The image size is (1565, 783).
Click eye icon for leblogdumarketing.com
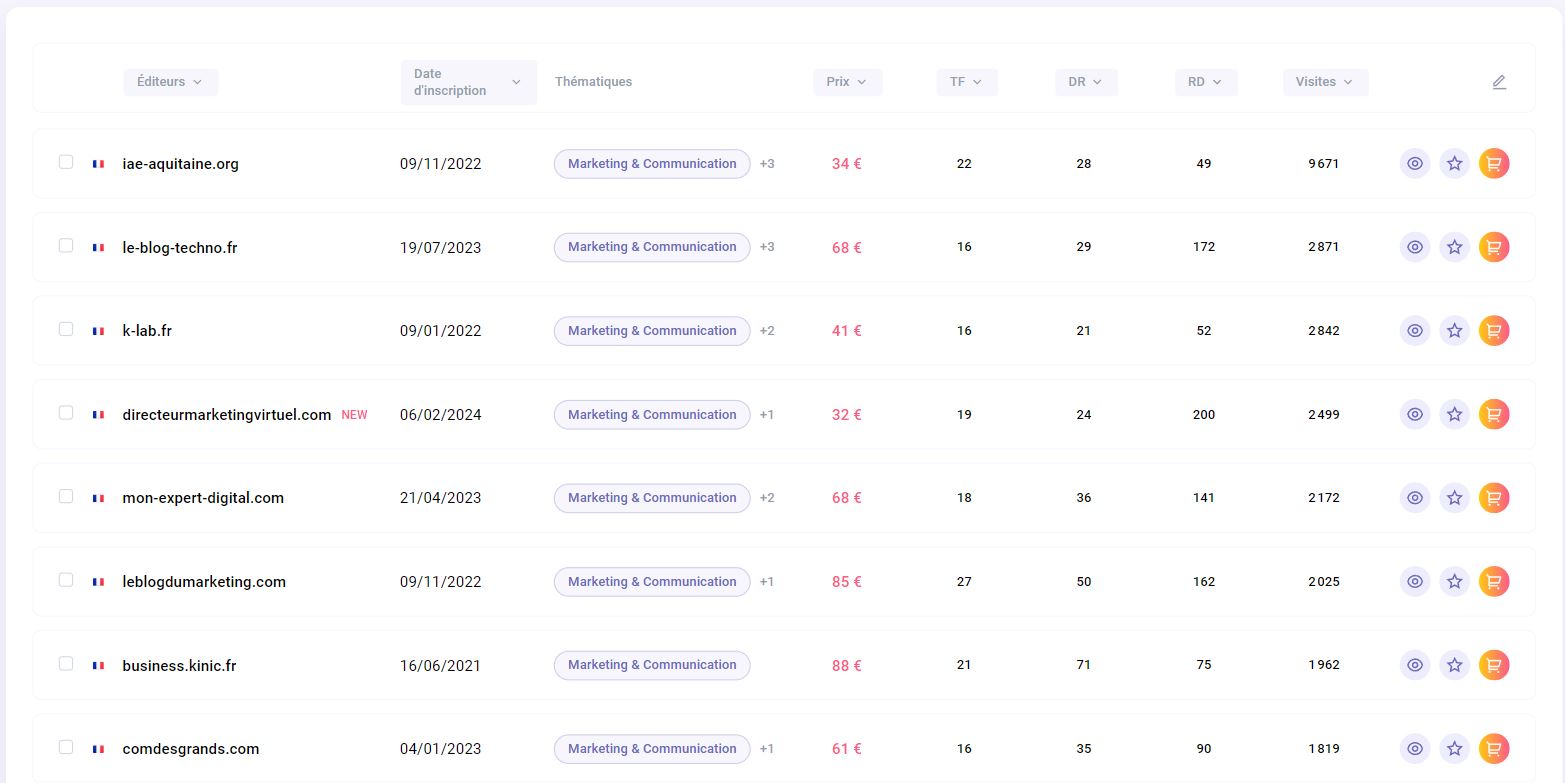(x=1414, y=581)
